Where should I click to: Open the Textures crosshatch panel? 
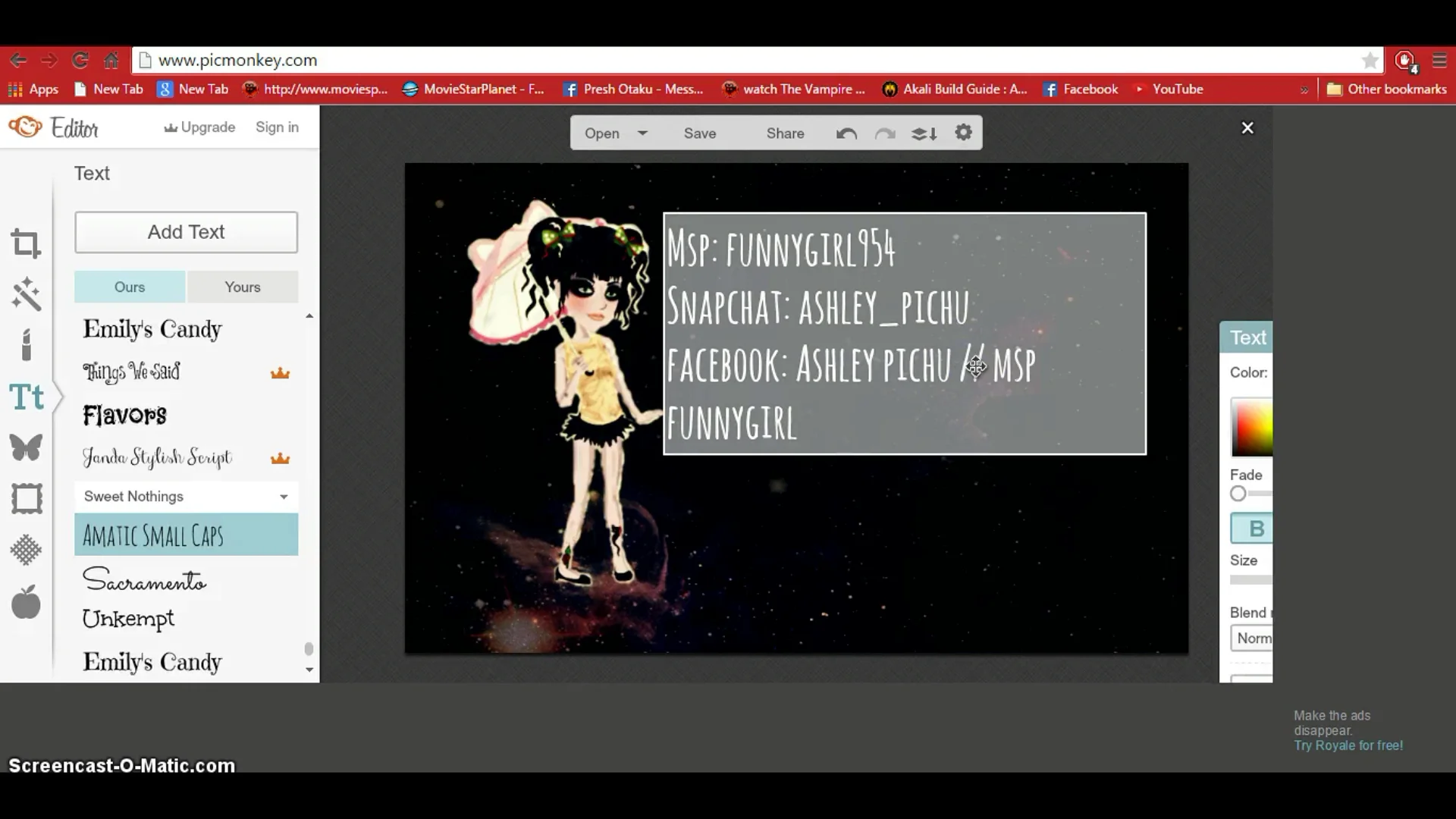click(x=26, y=550)
